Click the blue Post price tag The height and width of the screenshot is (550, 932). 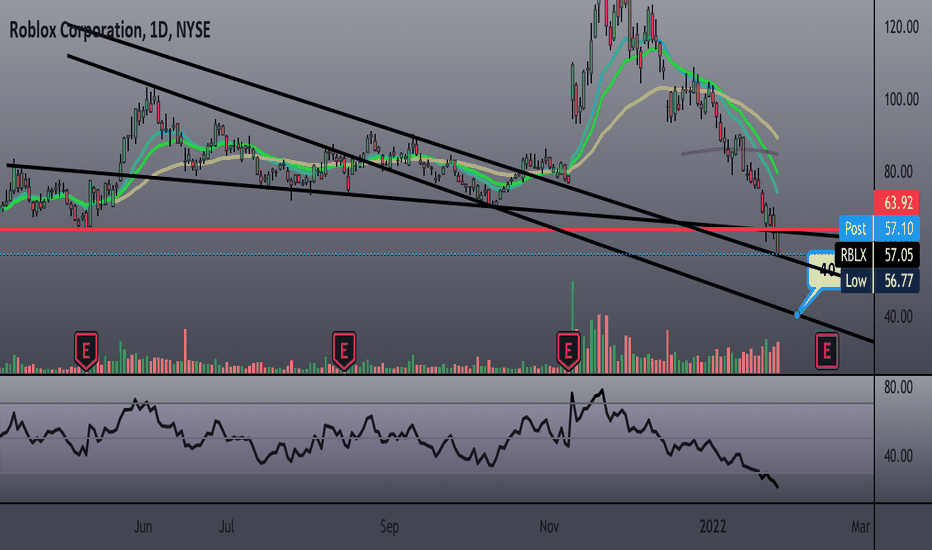click(856, 228)
